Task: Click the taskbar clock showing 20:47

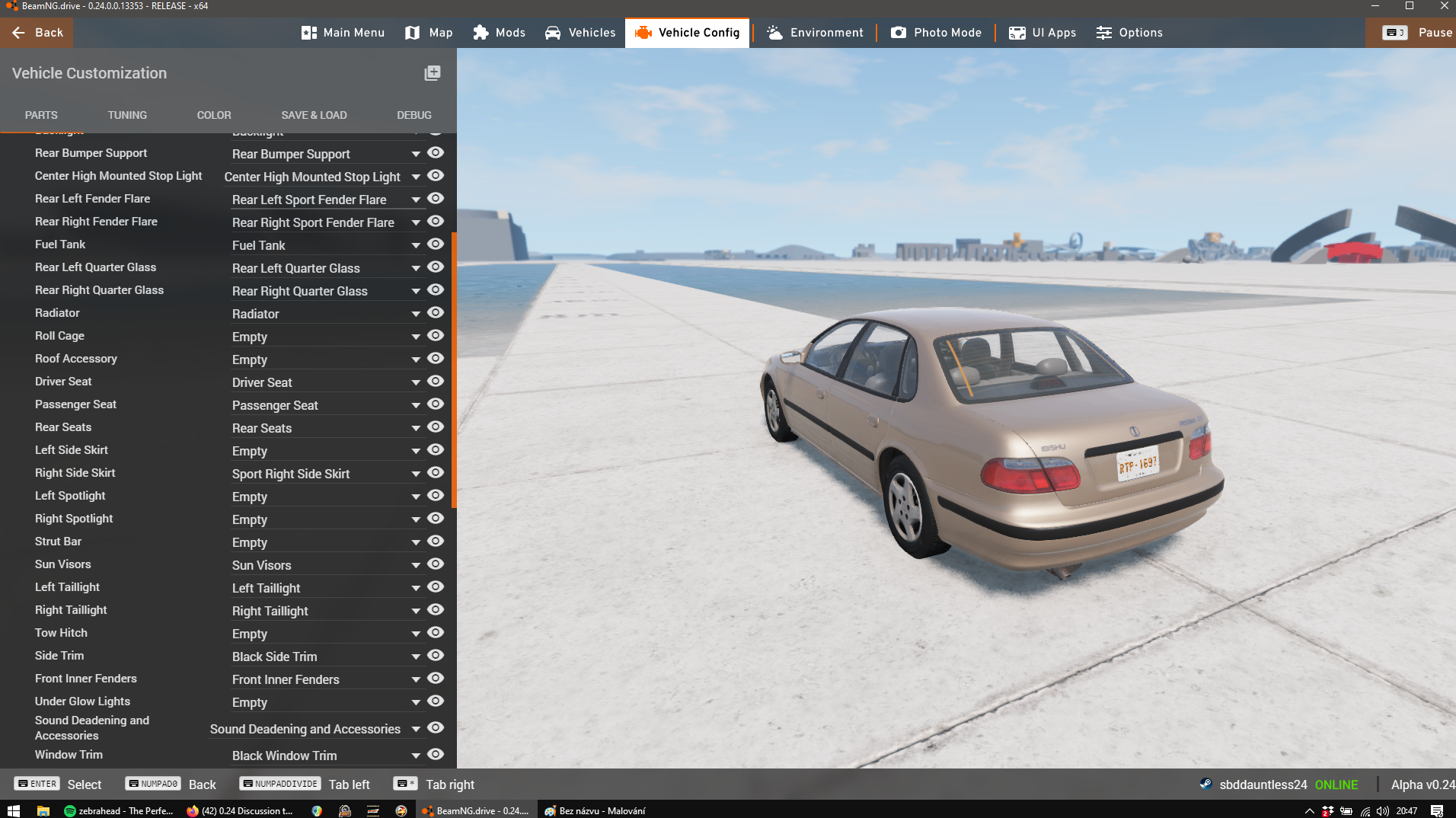Action: point(1407,810)
